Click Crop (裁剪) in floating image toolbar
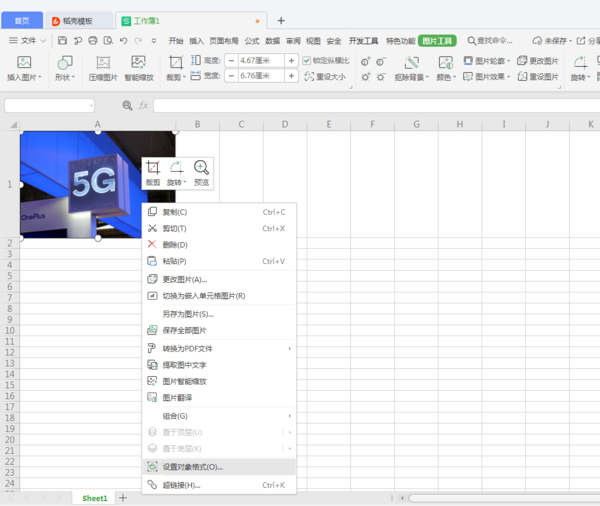Screen dimensions: 600x506 click(x=153, y=173)
